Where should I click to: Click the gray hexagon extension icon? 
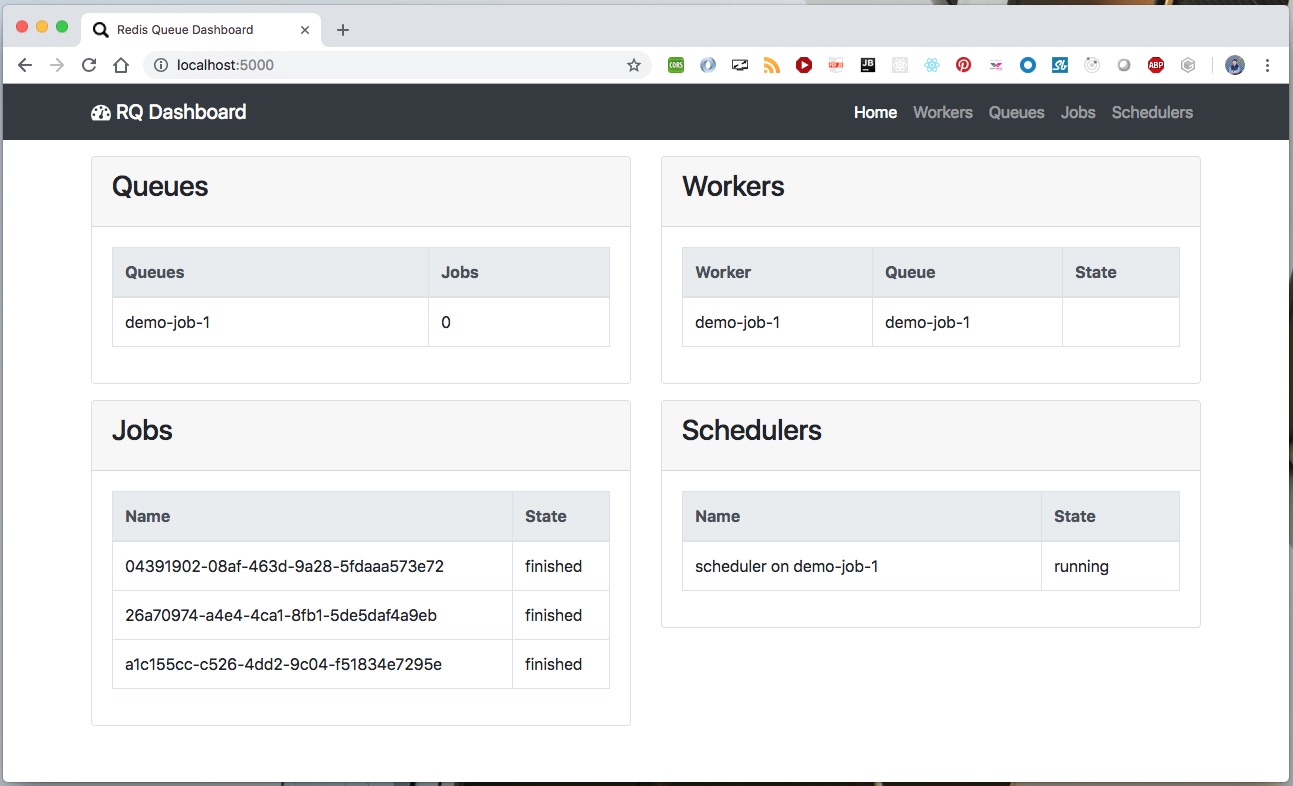[1188, 65]
